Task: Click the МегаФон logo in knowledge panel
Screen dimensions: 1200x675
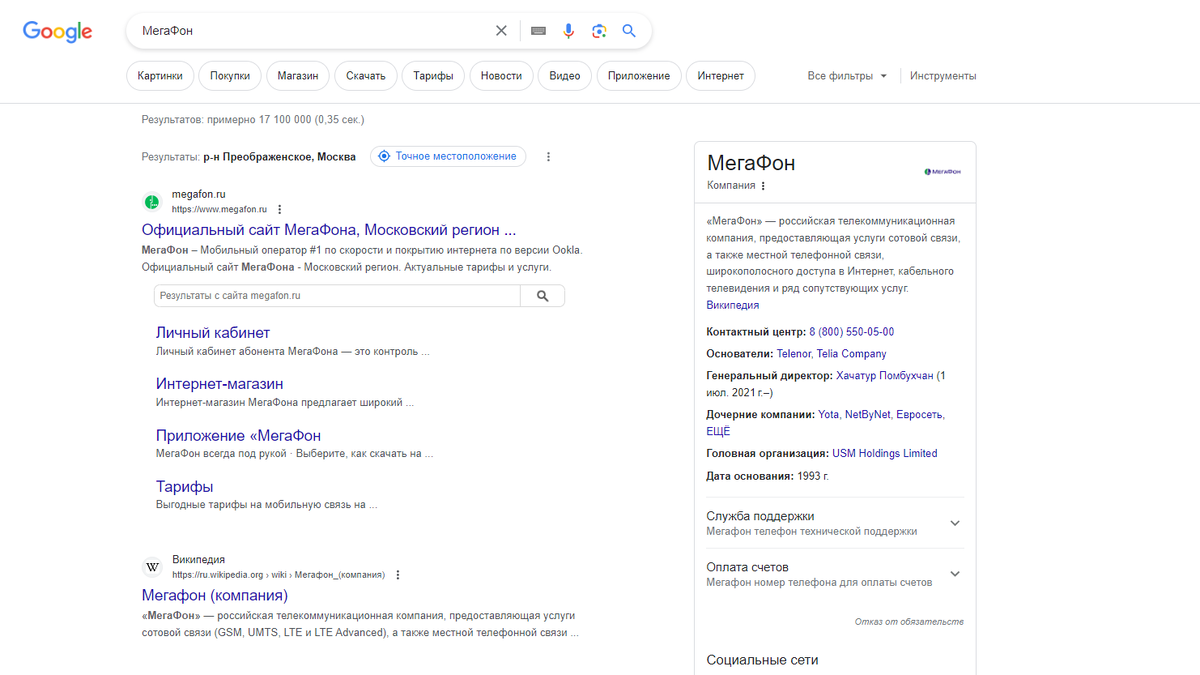Action: coord(942,172)
